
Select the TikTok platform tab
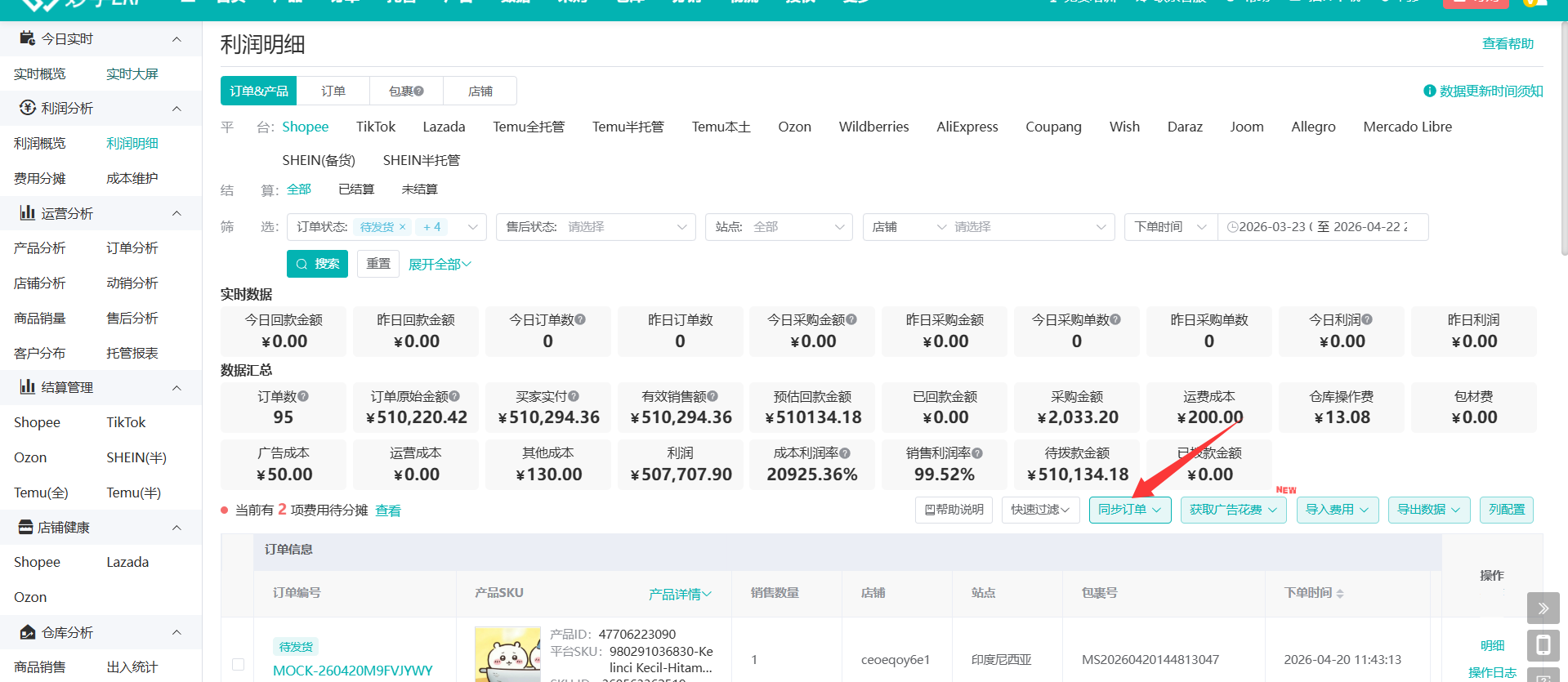pos(376,127)
